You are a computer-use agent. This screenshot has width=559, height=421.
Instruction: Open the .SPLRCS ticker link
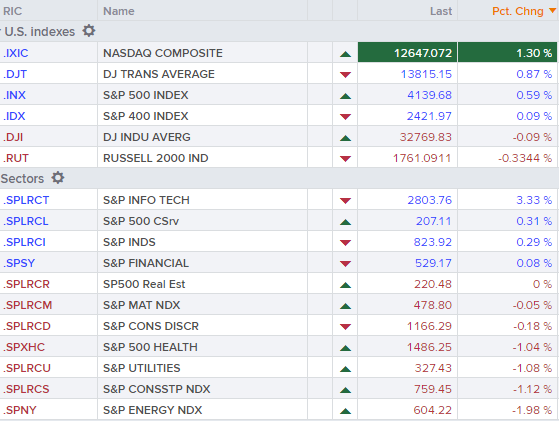pos(26,390)
